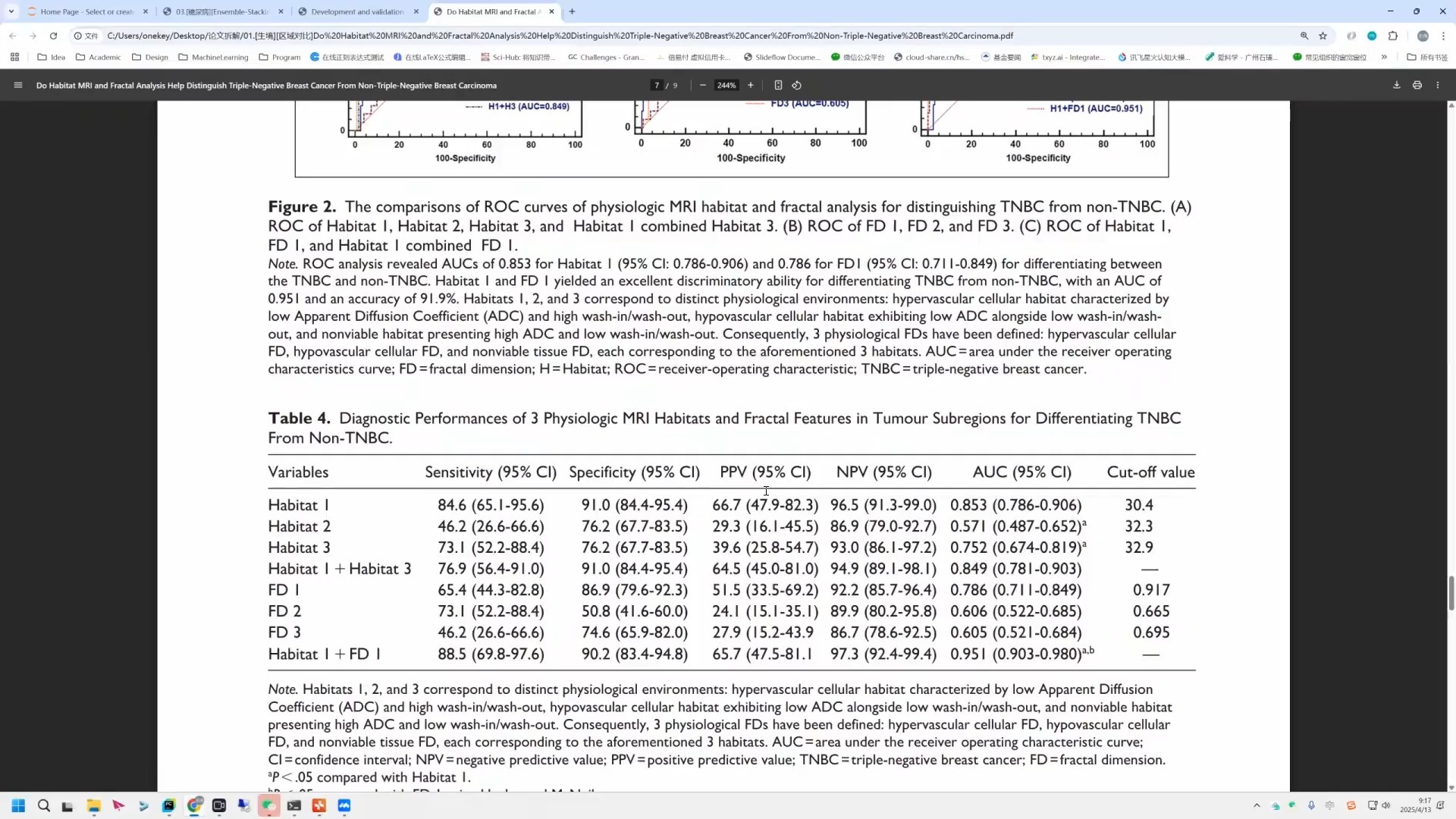Open cloud-share.cn bookmark
Viewport: 1456px width, 819px height.
[931, 57]
